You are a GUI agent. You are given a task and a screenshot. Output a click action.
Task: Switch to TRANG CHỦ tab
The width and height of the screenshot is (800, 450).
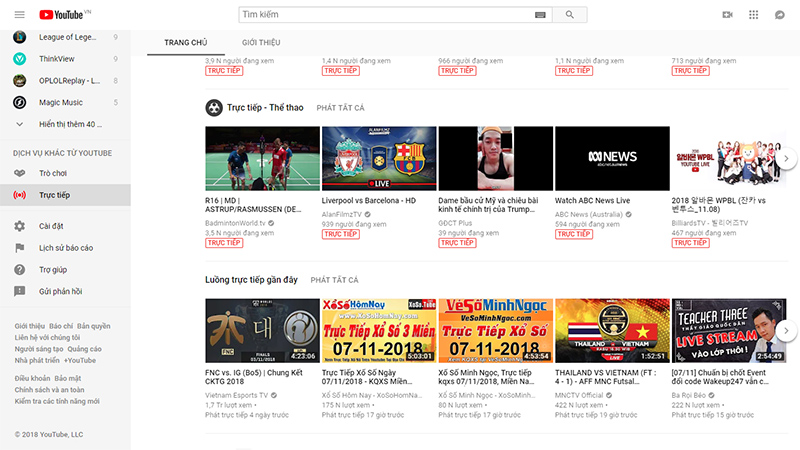186,42
